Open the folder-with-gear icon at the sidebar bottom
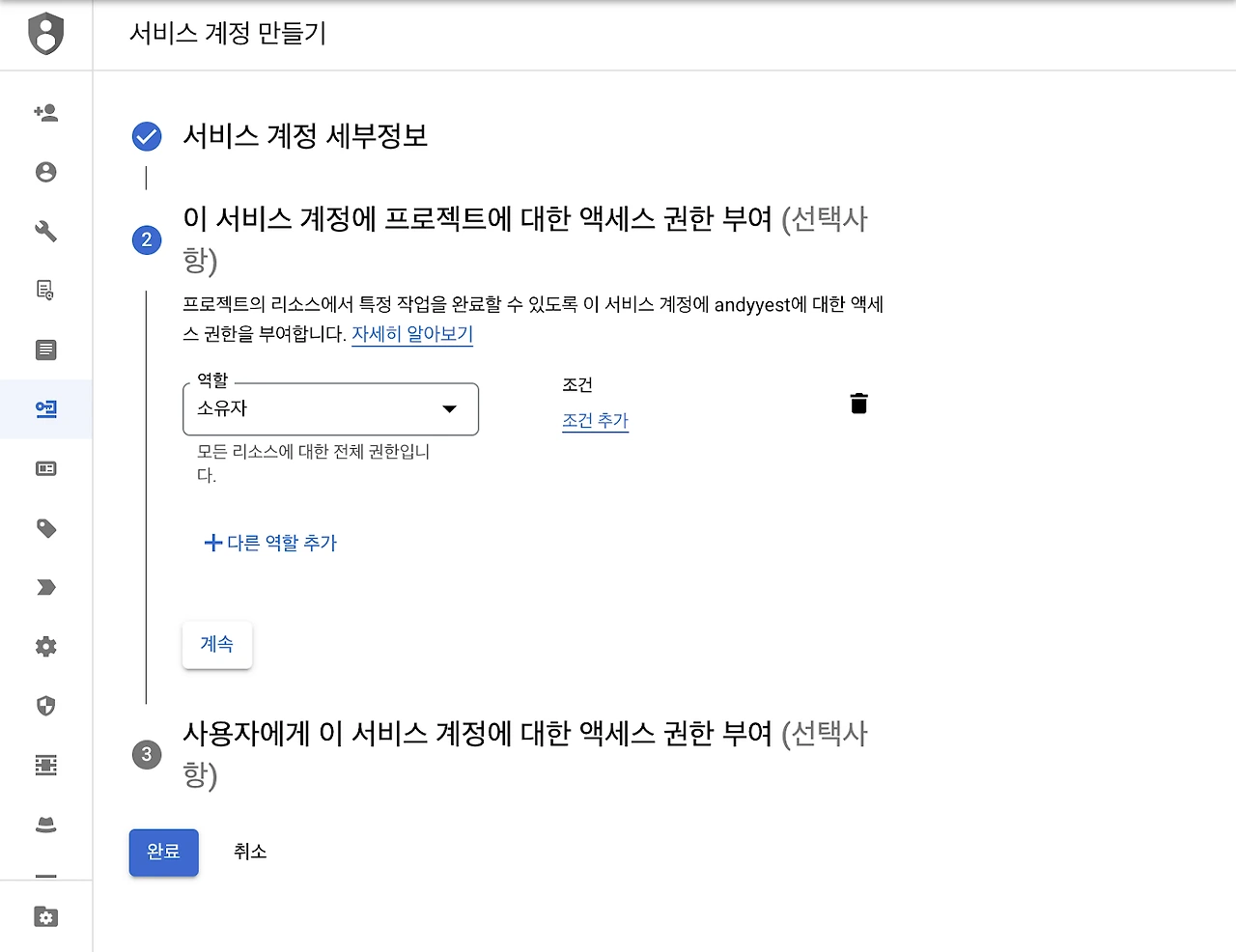Screen dimensions: 1236x952 (45, 916)
